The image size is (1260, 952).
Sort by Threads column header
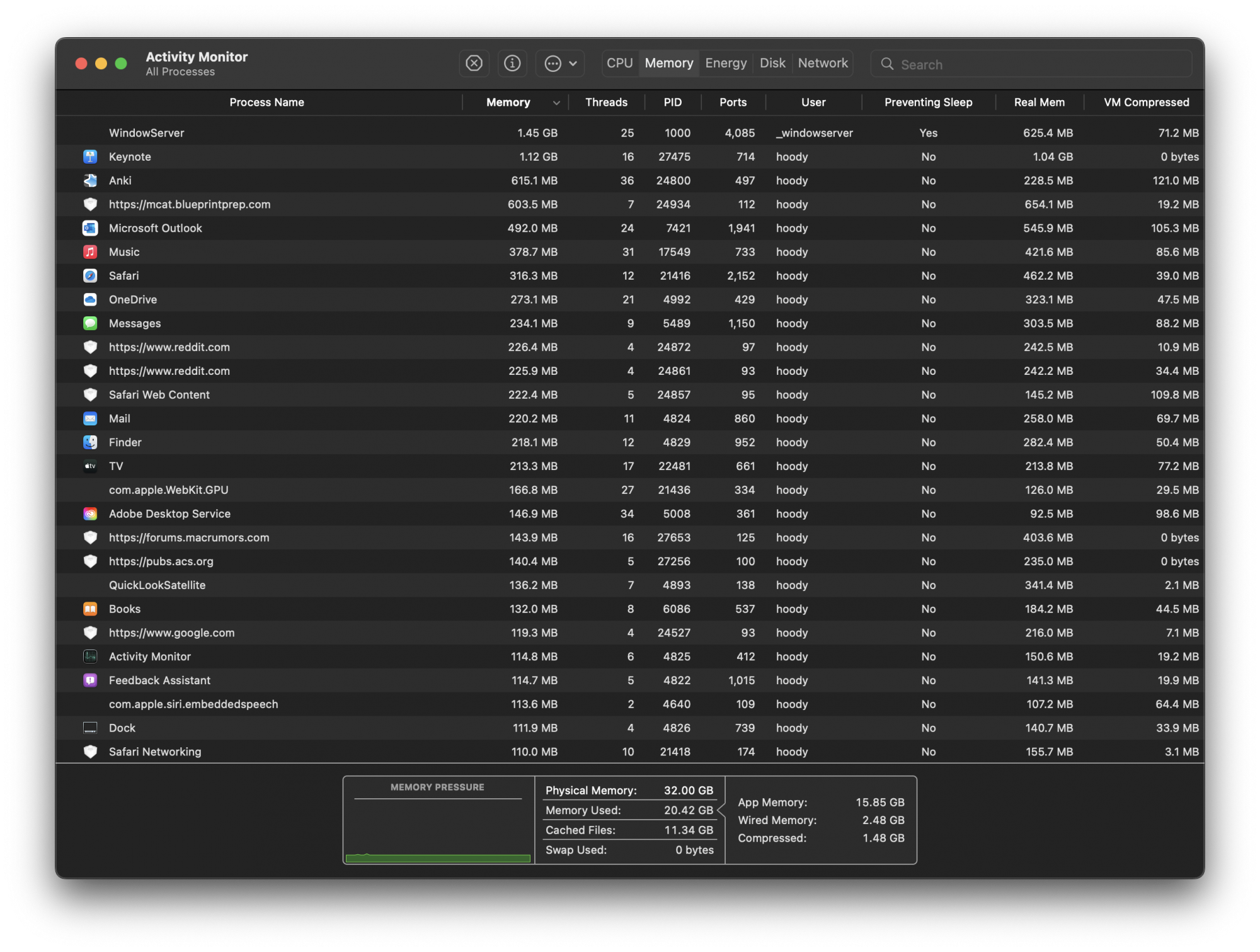click(x=606, y=103)
